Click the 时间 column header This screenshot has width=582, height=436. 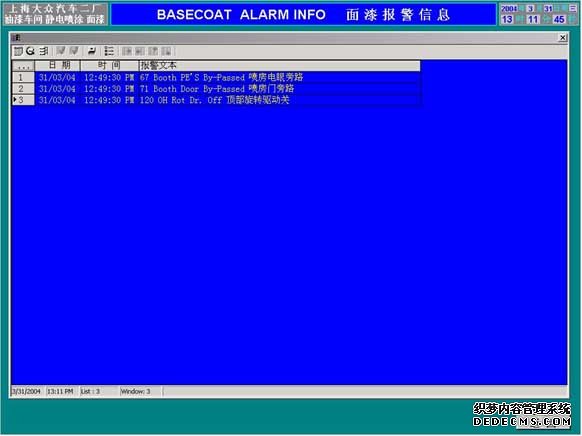coord(109,66)
